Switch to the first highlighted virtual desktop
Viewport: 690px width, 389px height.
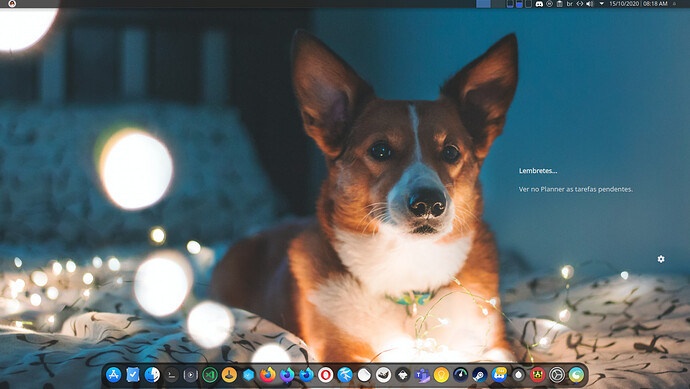click(x=483, y=4)
